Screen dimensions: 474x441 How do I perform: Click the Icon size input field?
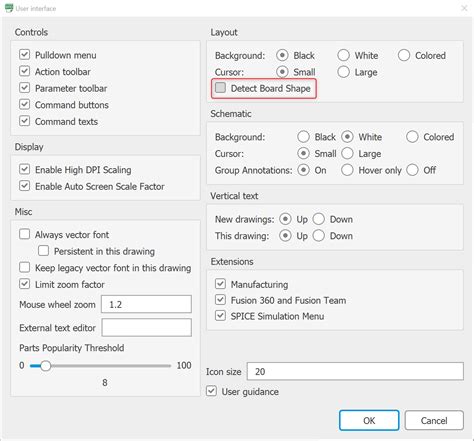pos(355,371)
